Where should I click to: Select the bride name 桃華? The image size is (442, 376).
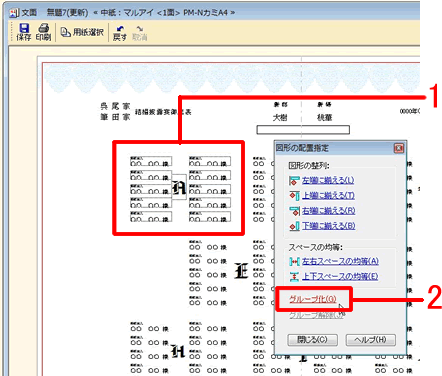pyautogui.click(x=324, y=118)
